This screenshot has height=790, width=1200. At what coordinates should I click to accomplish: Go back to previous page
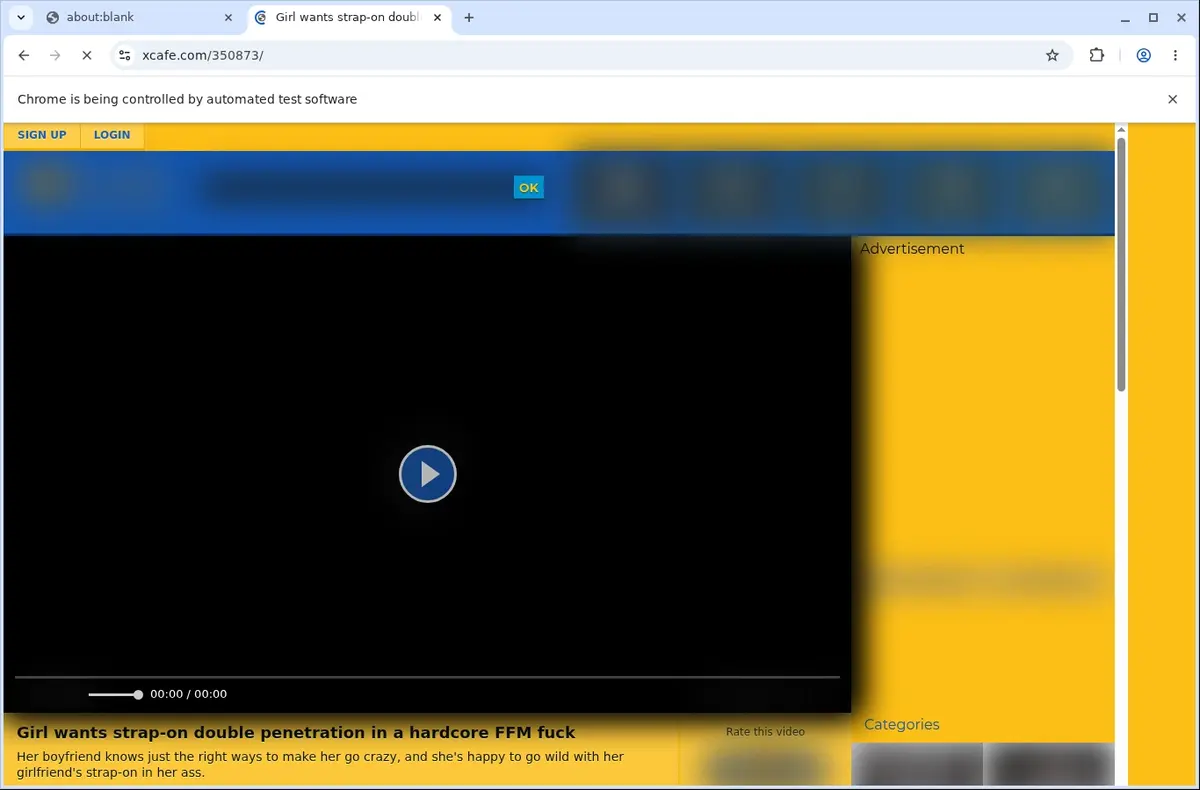pos(24,56)
